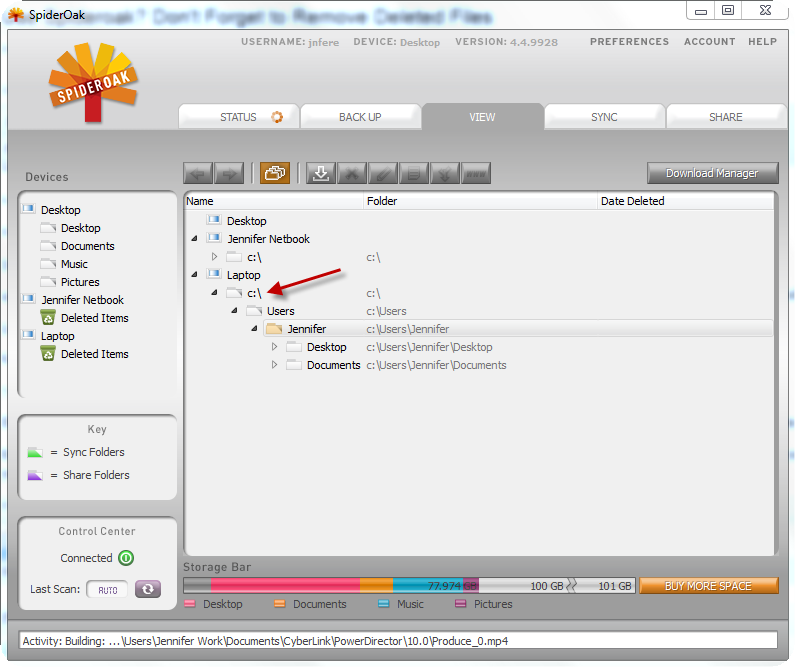Click the download file toolbar icon
795x667 pixels.
pos(321,173)
